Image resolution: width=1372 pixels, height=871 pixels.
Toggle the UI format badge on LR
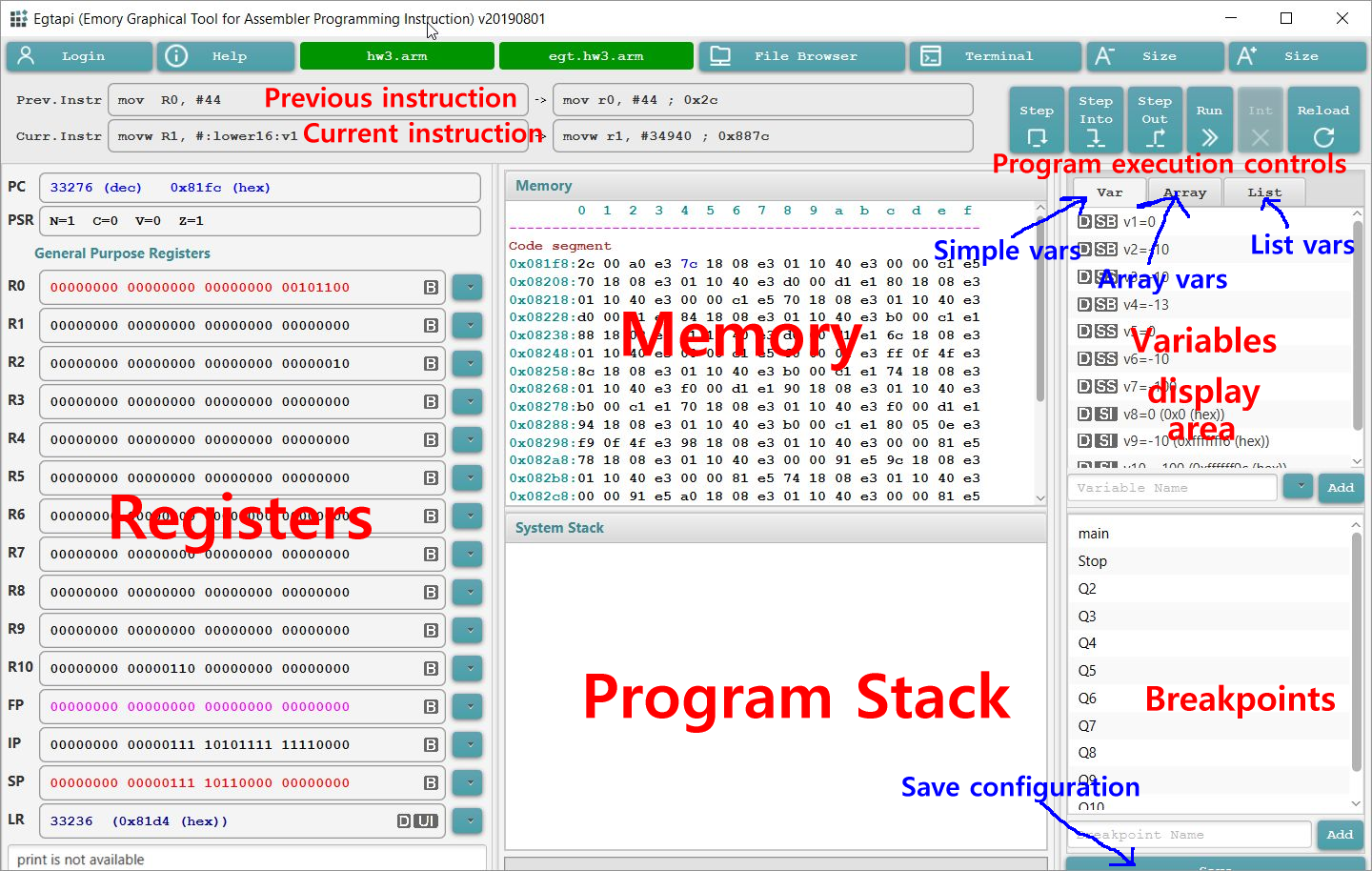[x=426, y=821]
